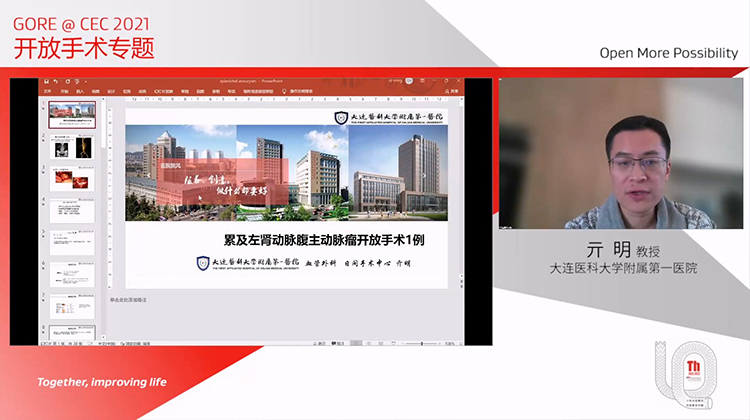Switch to the 审阅 (Review) ribbon tab
Viewport: 750px width, 420px height.
pos(185,91)
